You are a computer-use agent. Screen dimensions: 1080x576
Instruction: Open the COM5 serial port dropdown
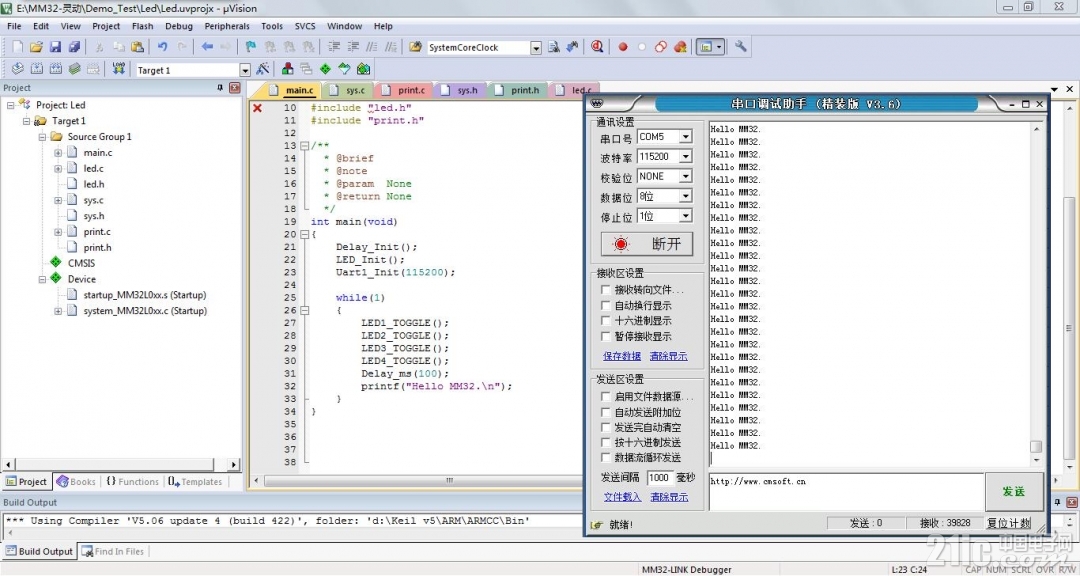(x=685, y=137)
